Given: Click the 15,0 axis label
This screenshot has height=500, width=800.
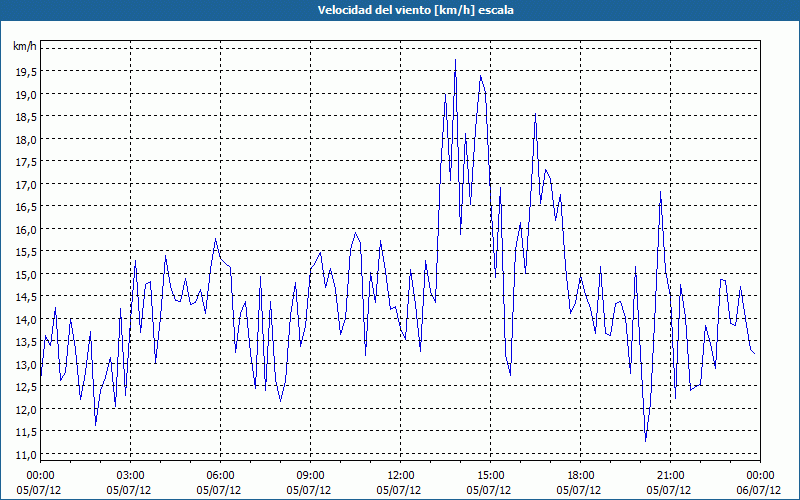Looking at the screenshot, I should [27, 274].
